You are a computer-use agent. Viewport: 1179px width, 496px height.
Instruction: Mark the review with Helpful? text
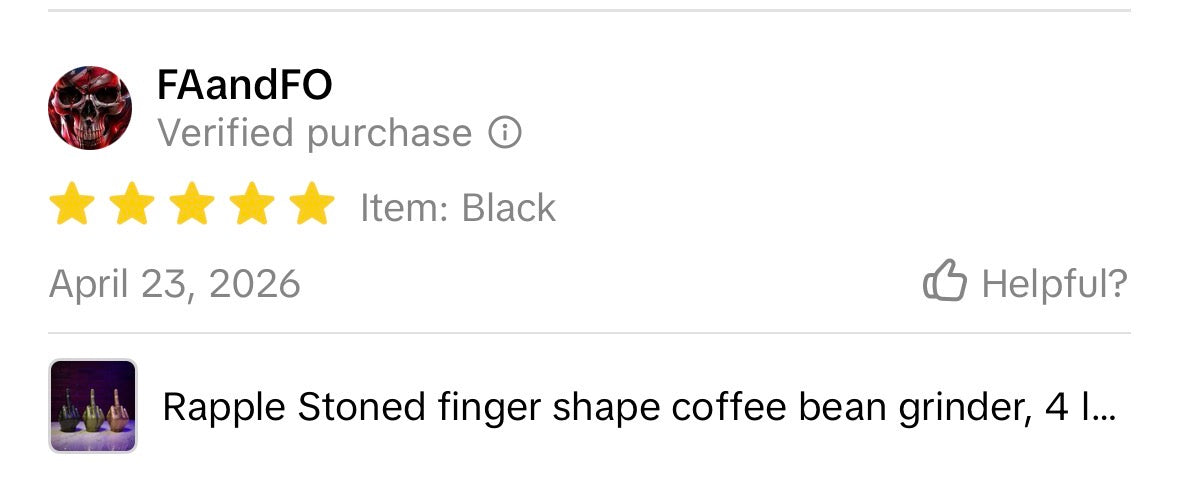click(1054, 283)
